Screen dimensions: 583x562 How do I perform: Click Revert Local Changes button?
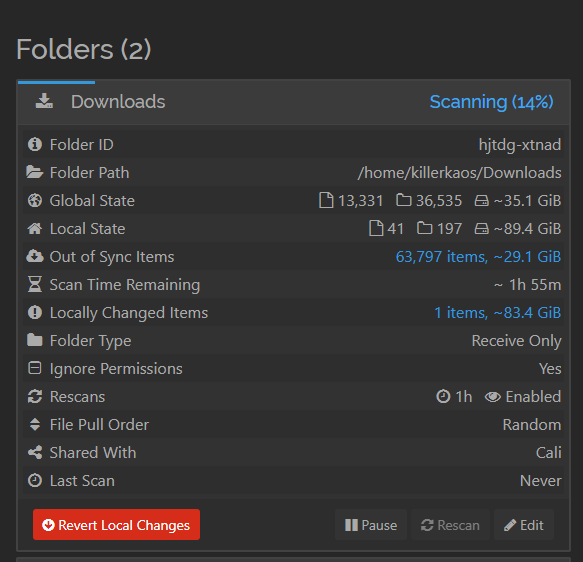pos(116,524)
